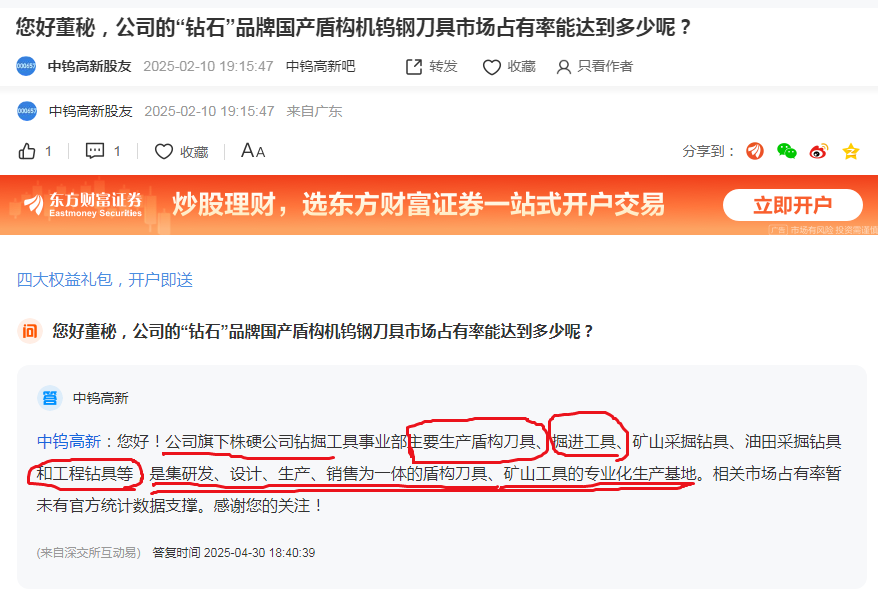Share to WeChat via the green icon
The image size is (878, 593).
(x=787, y=151)
